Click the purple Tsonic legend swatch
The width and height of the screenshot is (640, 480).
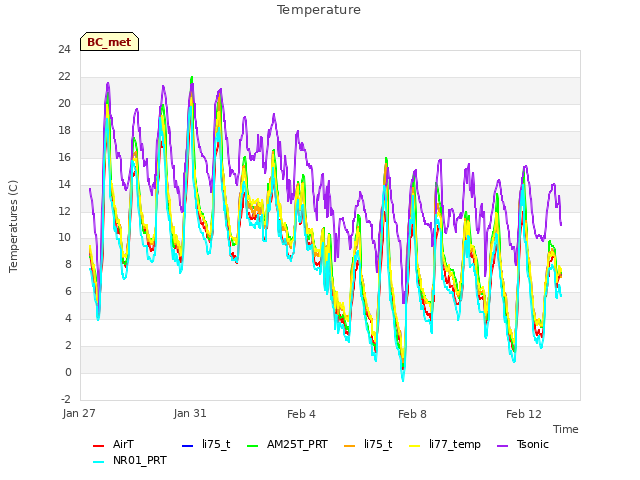click(502, 445)
